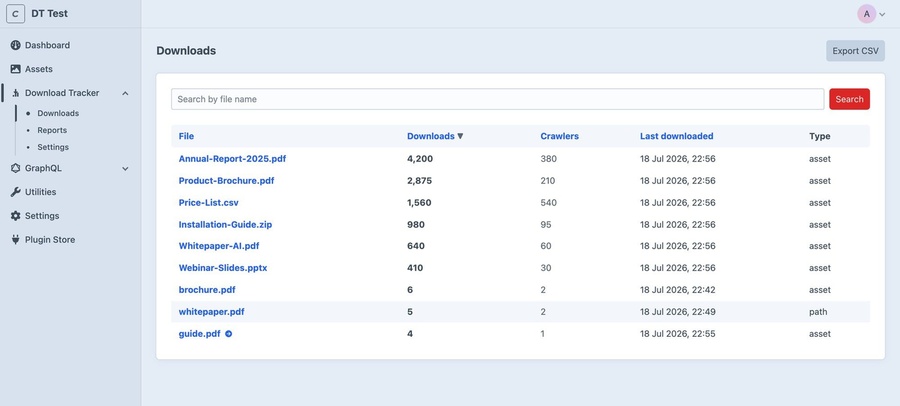
Task: Open Reports subnav item
Action: click(x=52, y=130)
